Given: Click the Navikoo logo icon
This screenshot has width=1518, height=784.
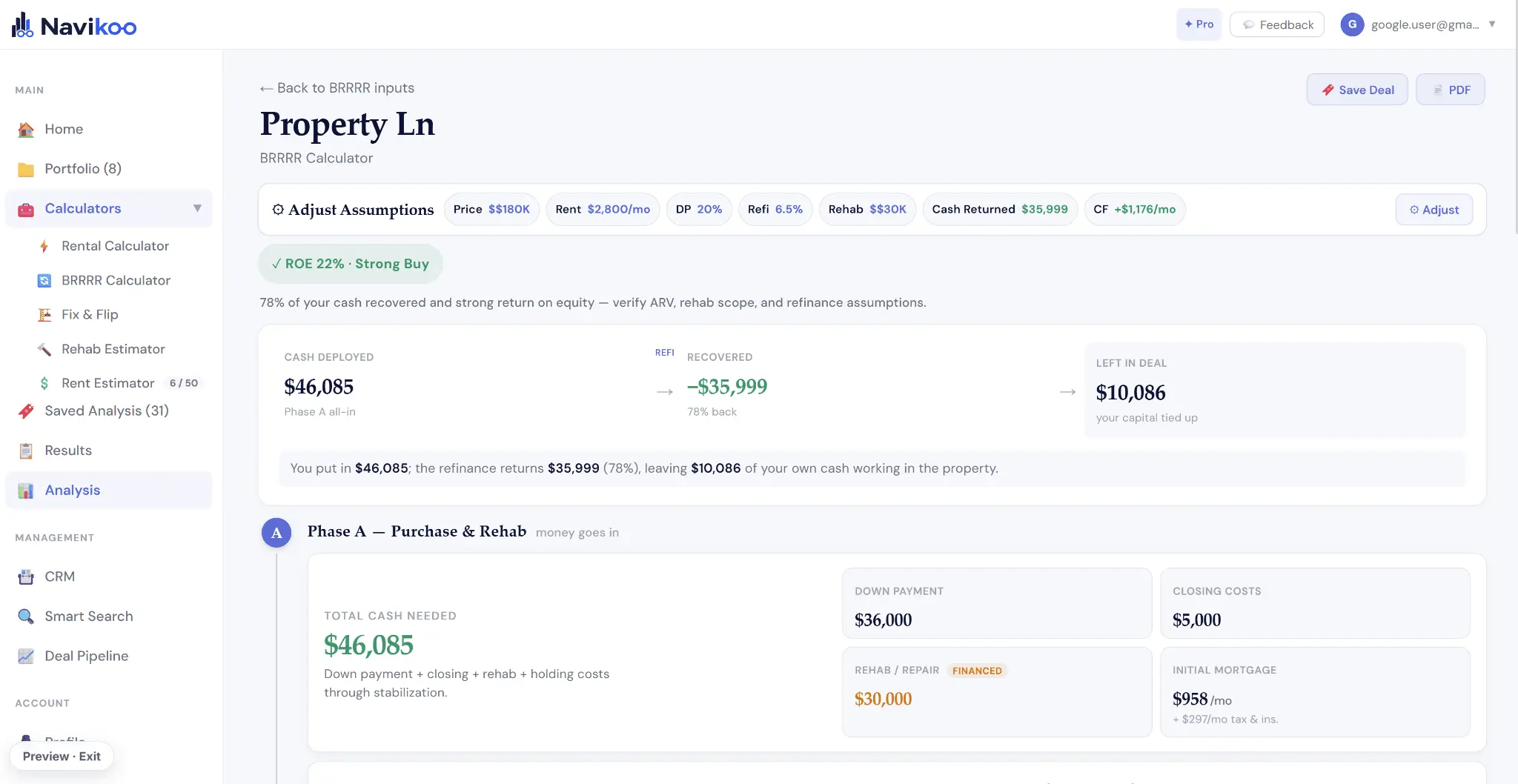Looking at the screenshot, I should [22, 25].
